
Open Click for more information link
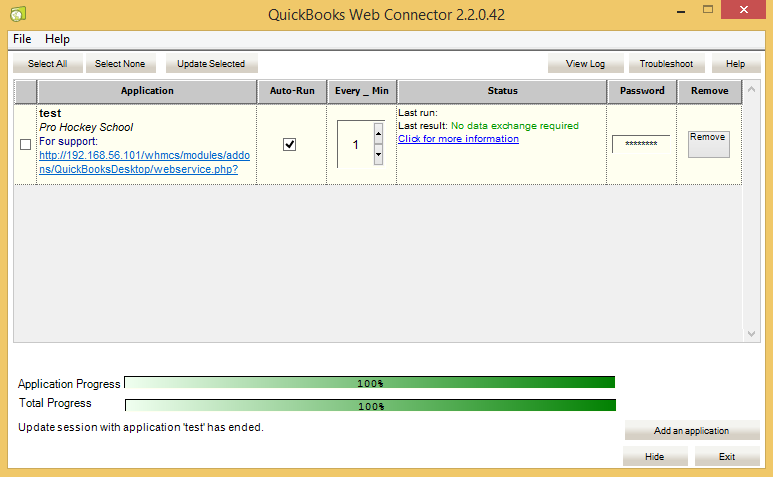click(x=458, y=139)
